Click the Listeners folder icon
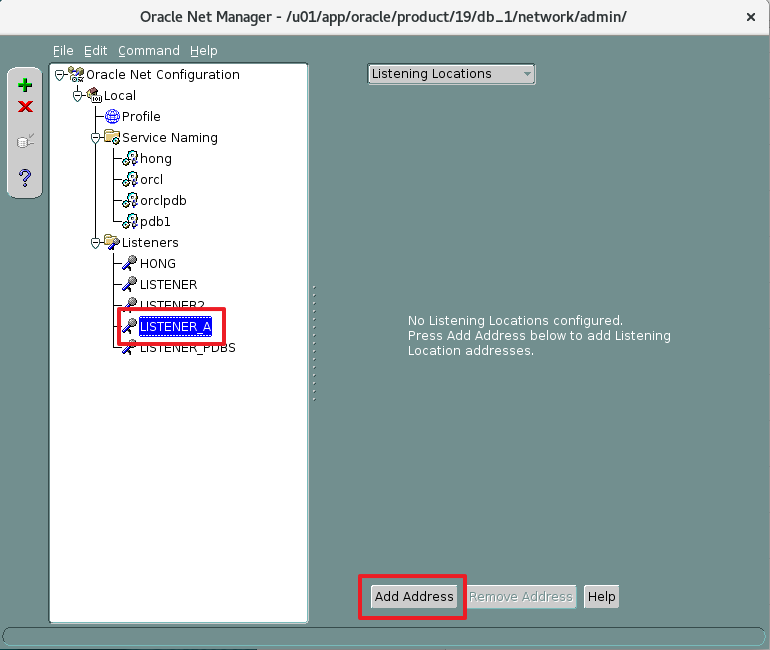This screenshot has width=770, height=650. point(112,243)
